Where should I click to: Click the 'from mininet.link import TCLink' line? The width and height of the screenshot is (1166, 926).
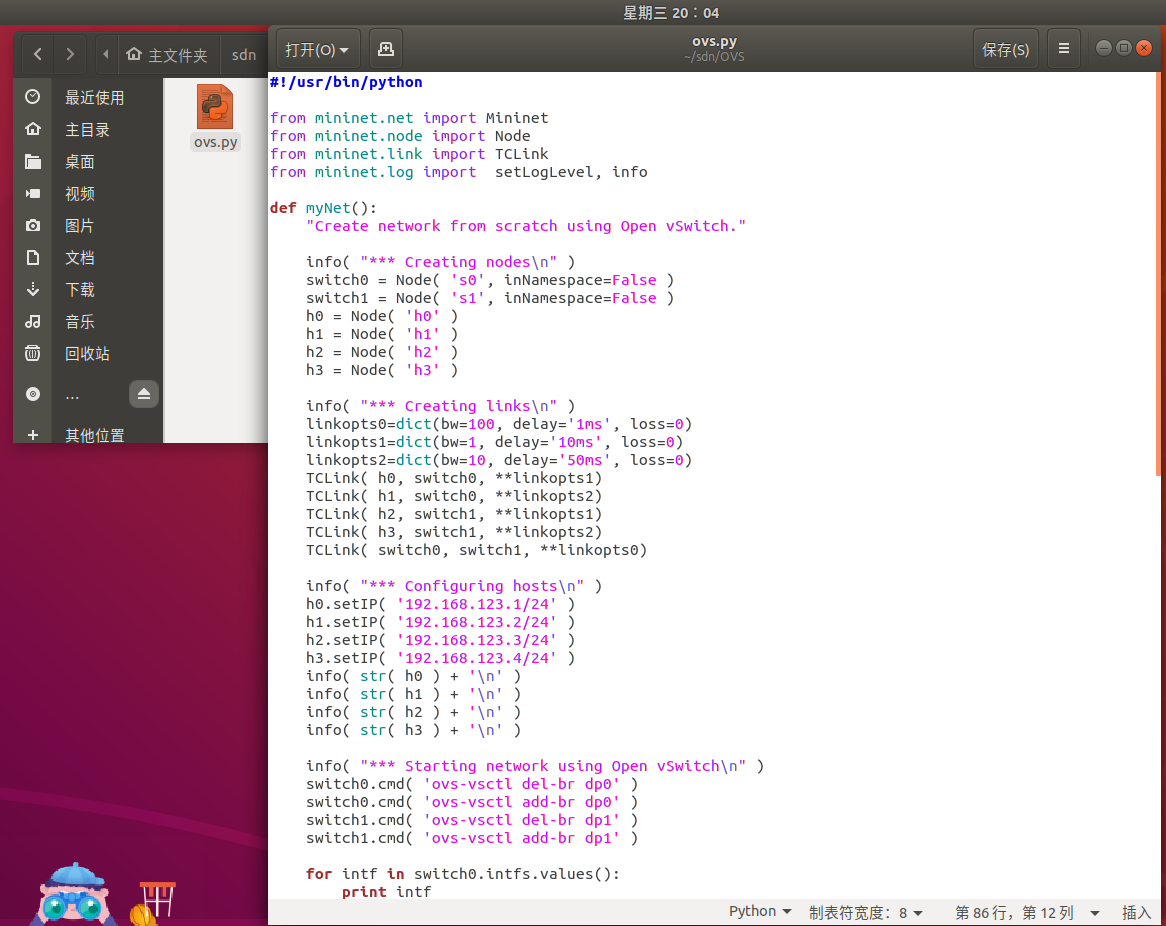coord(409,154)
